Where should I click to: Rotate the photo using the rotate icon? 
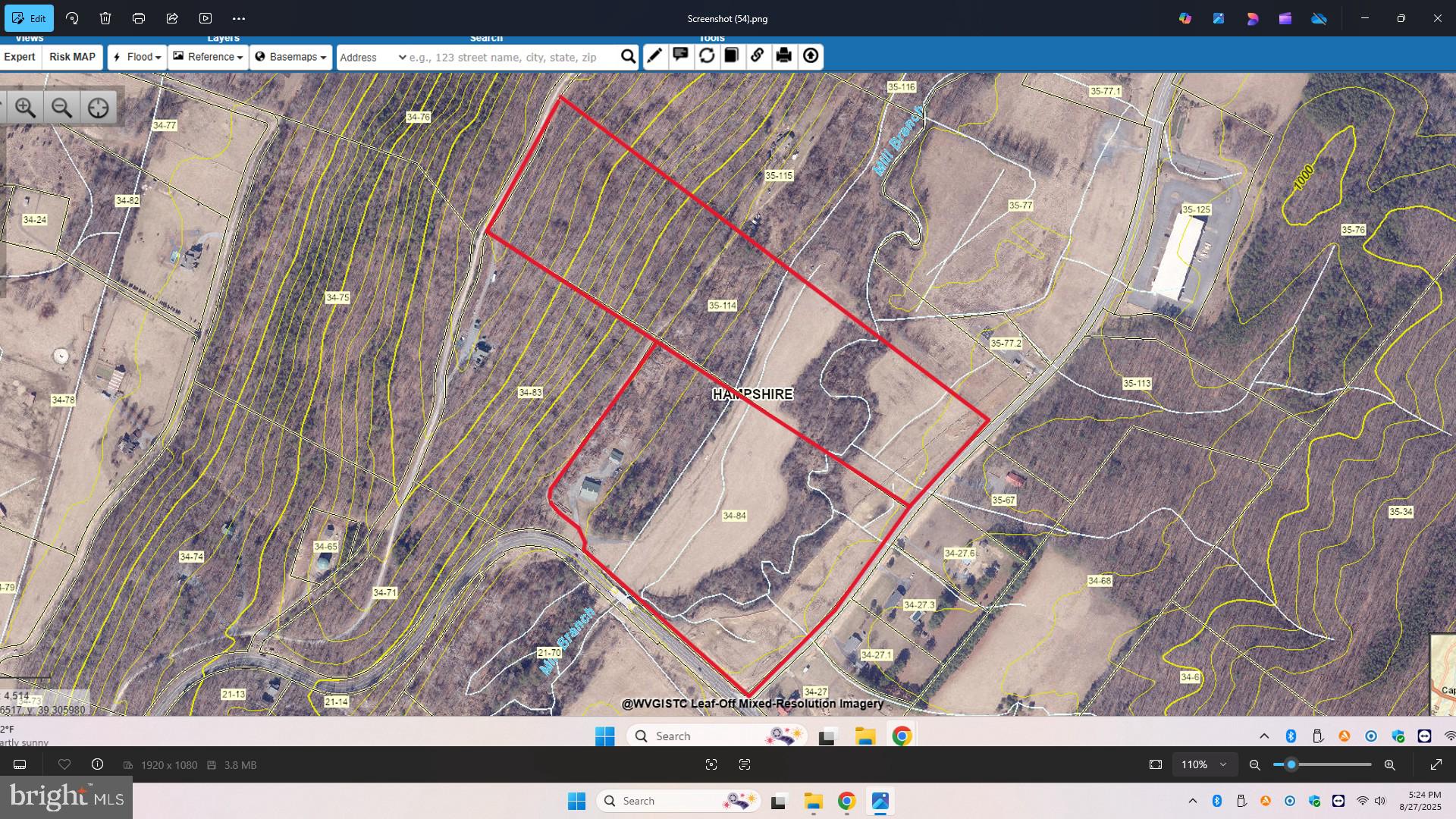click(x=72, y=18)
